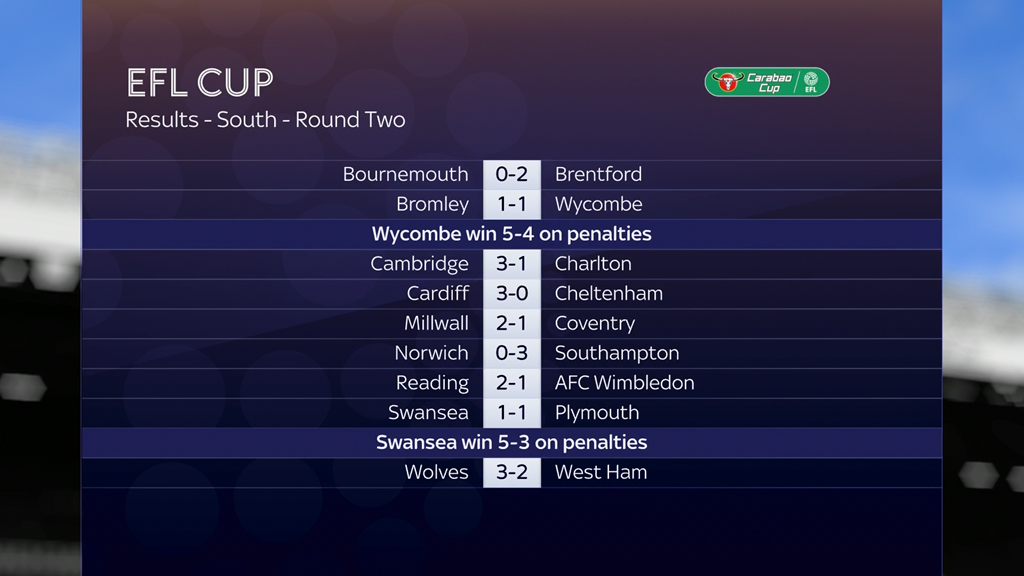Select the Cambridge team name
The image size is (1024, 576).
pyautogui.click(x=419, y=264)
